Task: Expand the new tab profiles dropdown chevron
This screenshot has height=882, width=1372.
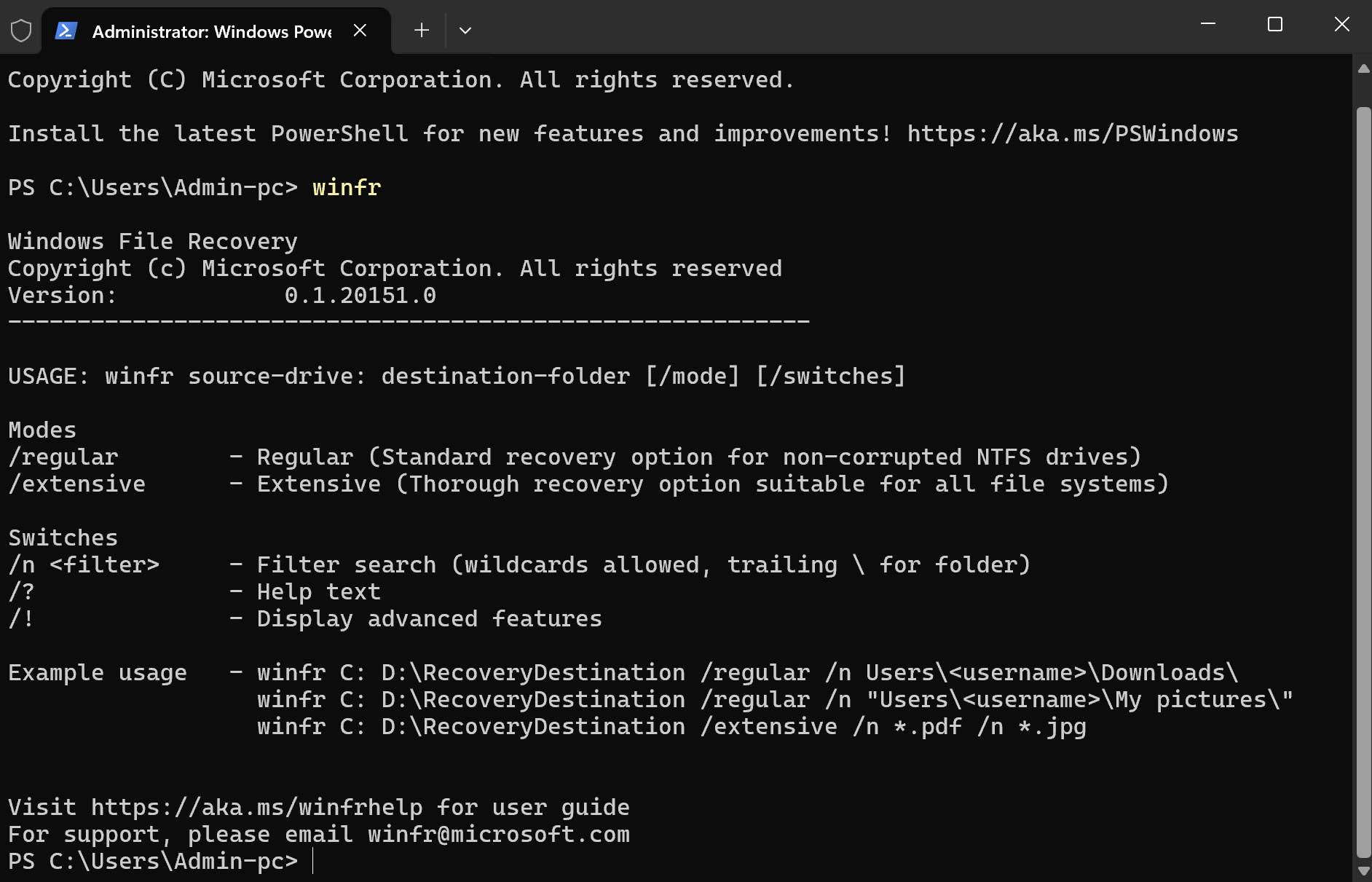Action: [465, 31]
